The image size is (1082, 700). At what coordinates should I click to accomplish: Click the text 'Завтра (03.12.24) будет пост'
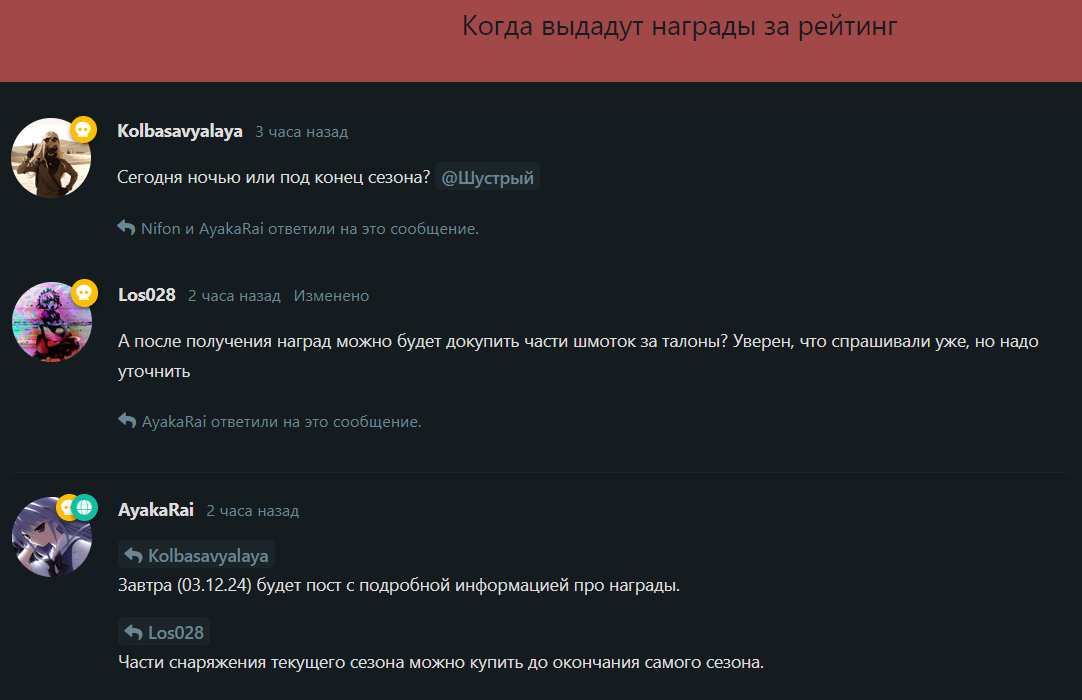pos(230,585)
